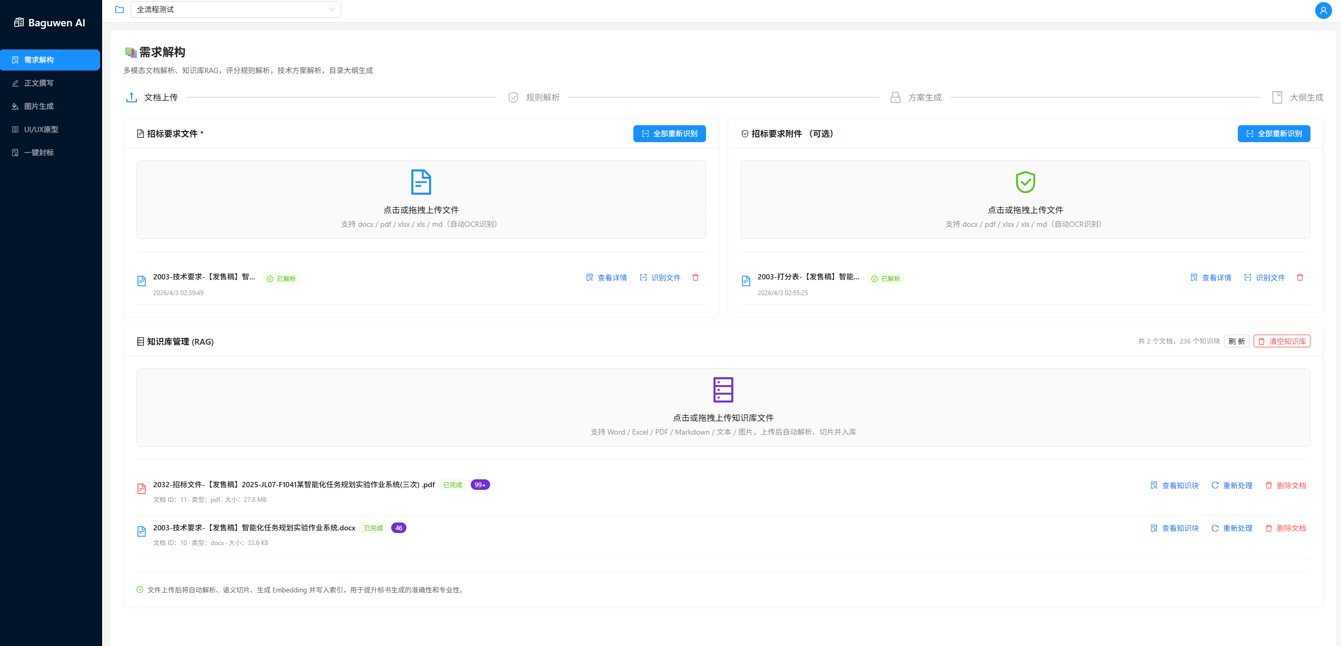Click the text 共 2 个文档，236 个知识块
Image resolution: width=1341 pixels, height=646 pixels.
tap(1179, 341)
